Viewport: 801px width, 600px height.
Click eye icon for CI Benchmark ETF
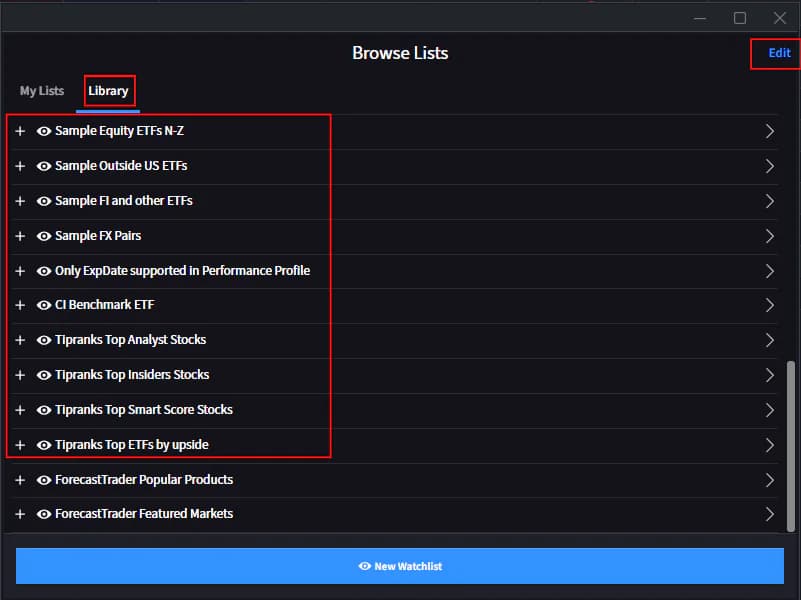tap(44, 305)
